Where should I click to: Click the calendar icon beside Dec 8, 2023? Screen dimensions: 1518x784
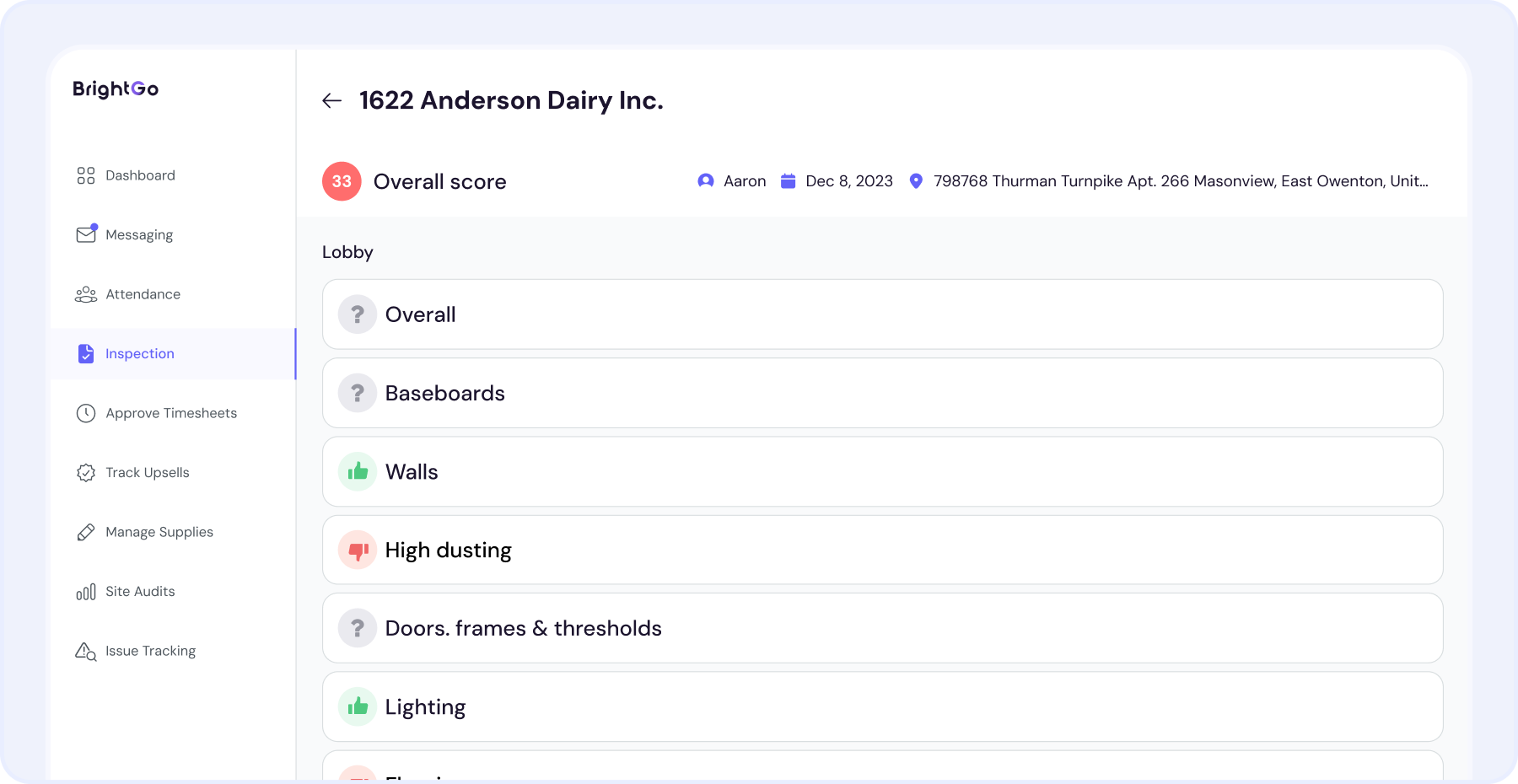(788, 180)
